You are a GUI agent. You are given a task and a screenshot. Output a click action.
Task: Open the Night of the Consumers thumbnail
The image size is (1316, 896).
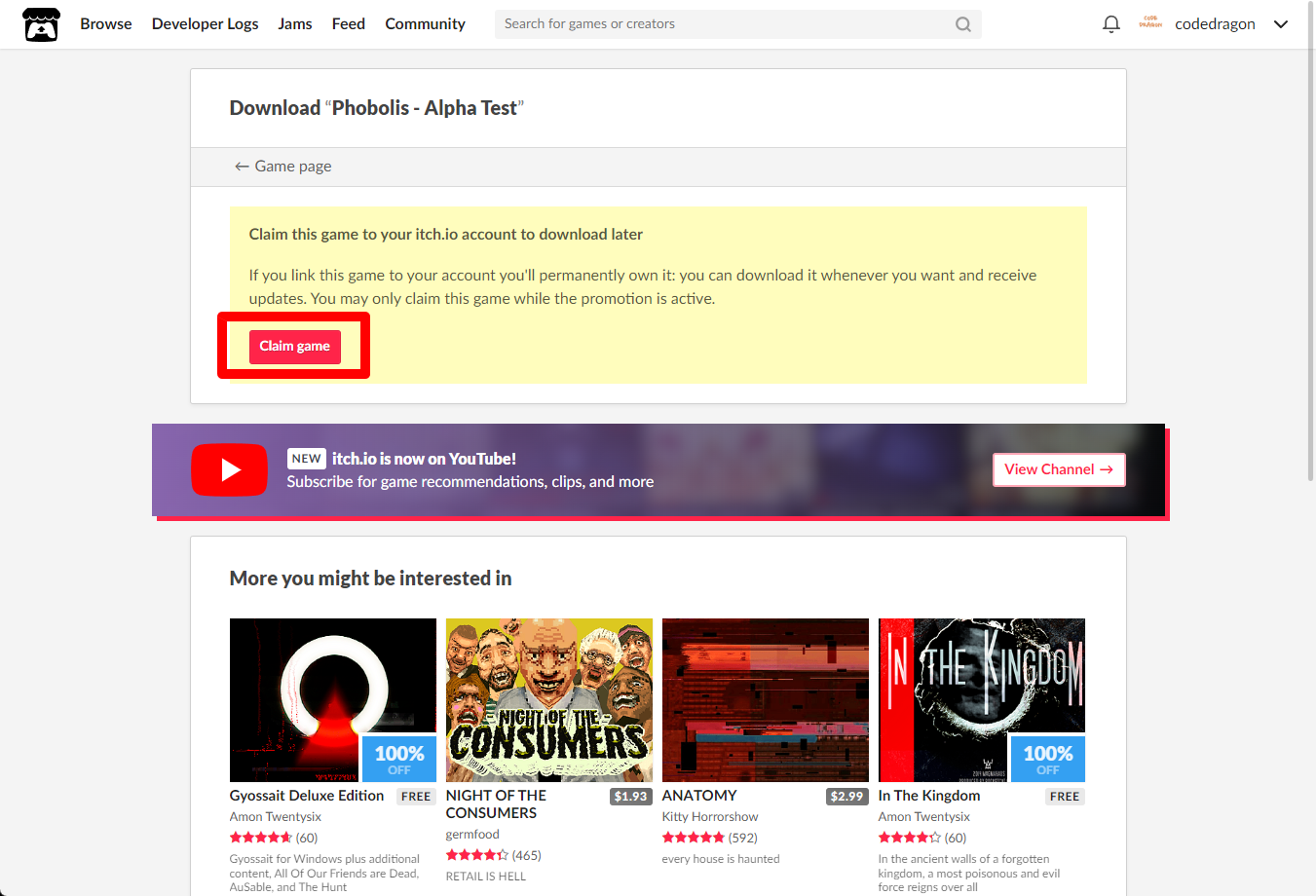(549, 700)
